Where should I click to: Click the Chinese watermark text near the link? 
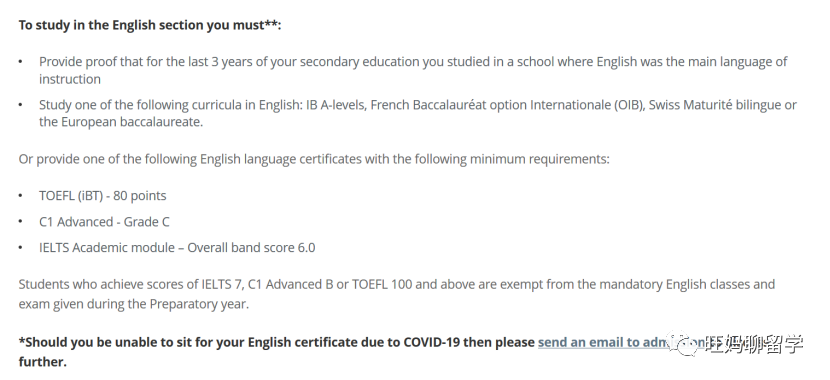[754, 344]
